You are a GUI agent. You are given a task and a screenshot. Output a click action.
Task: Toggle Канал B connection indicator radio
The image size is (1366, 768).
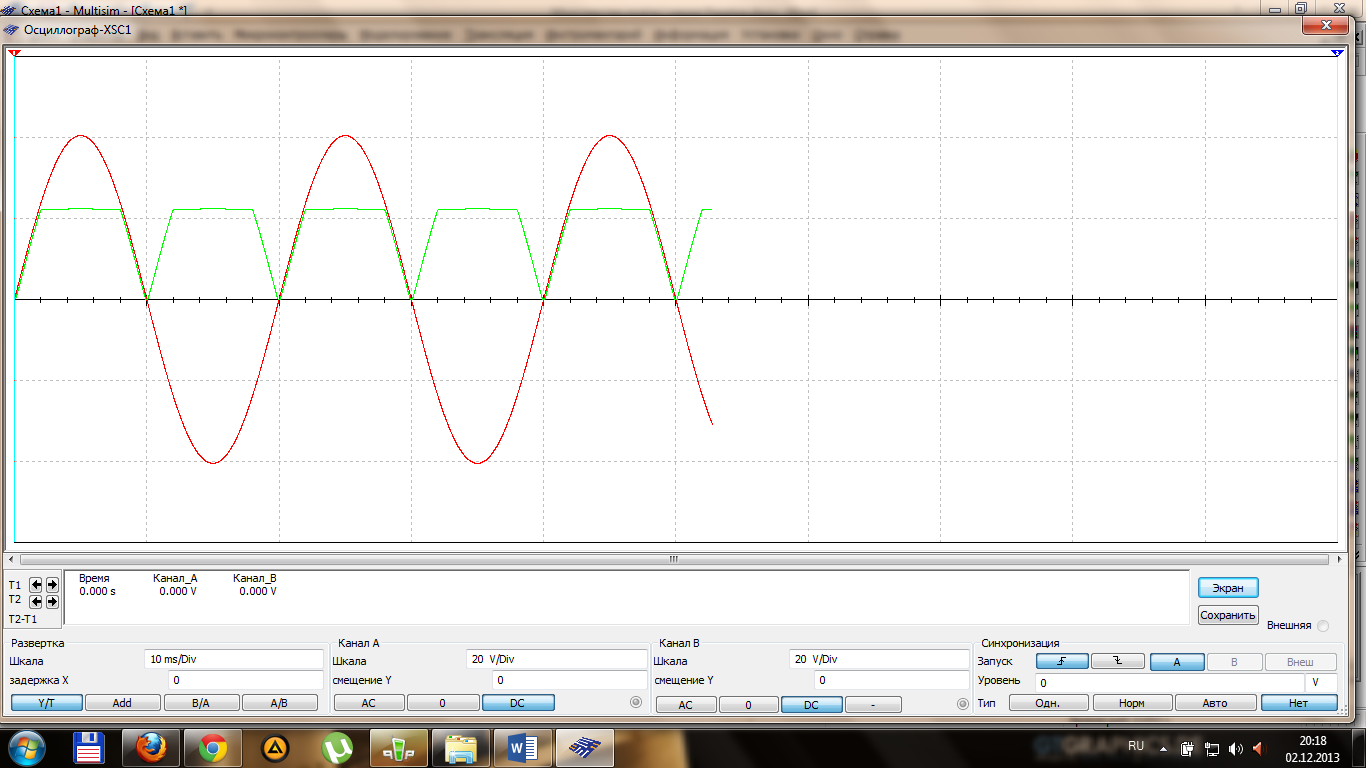pyautogui.click(x=963, y=704)
